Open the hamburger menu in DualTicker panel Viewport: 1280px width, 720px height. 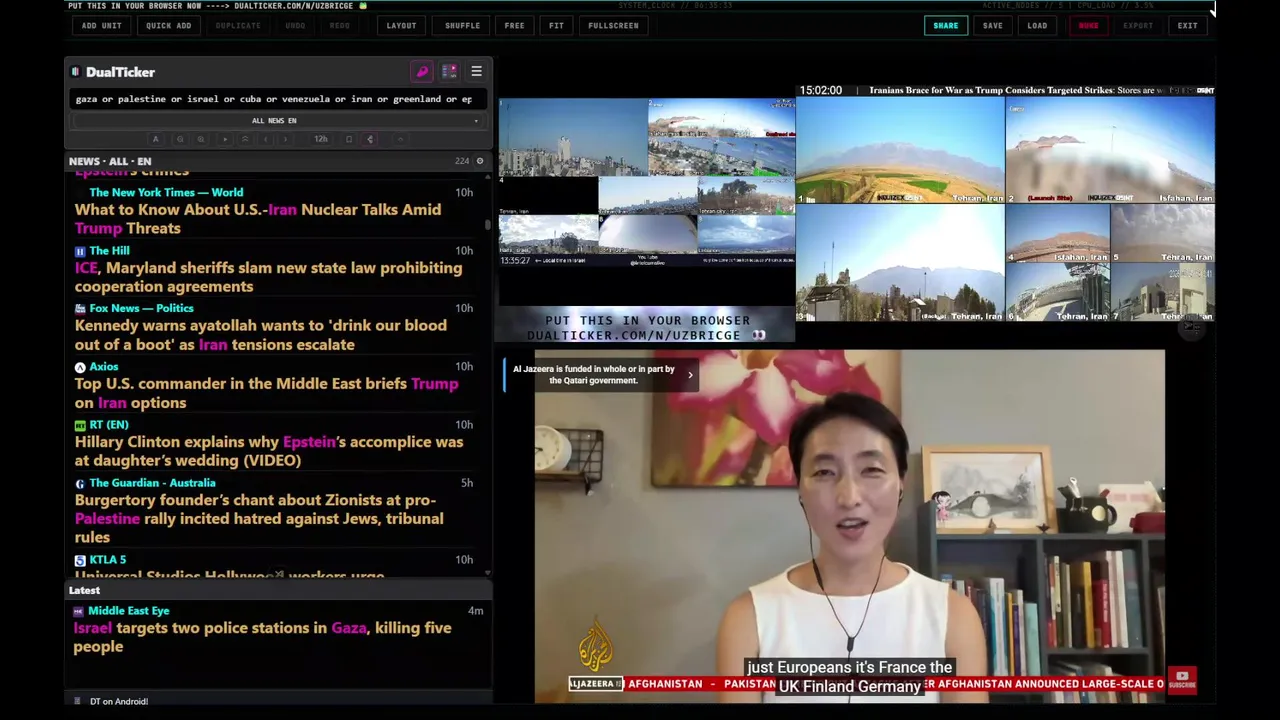pos(476,72)
